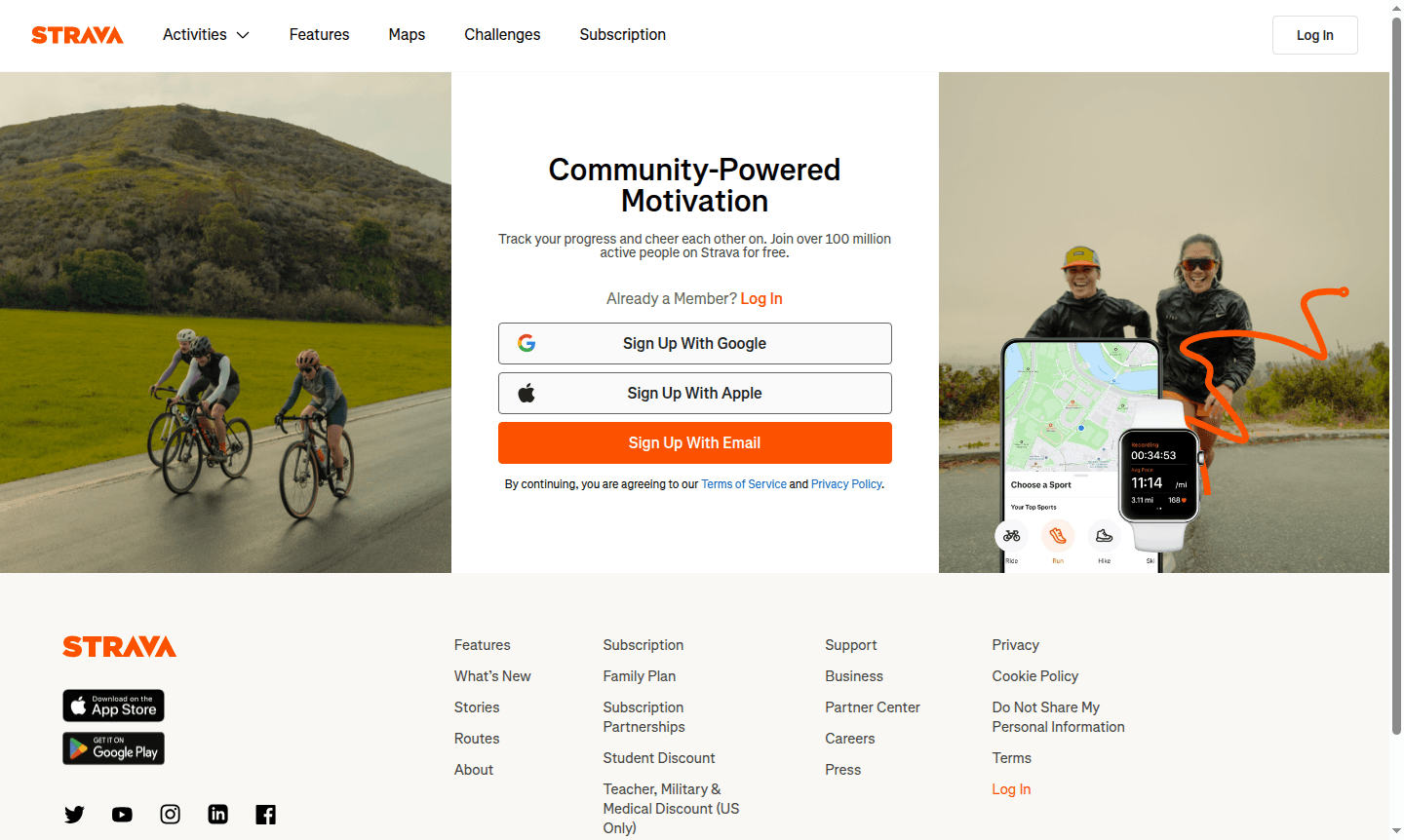Navigate to Challenges in the top menu

pos(502,34)
